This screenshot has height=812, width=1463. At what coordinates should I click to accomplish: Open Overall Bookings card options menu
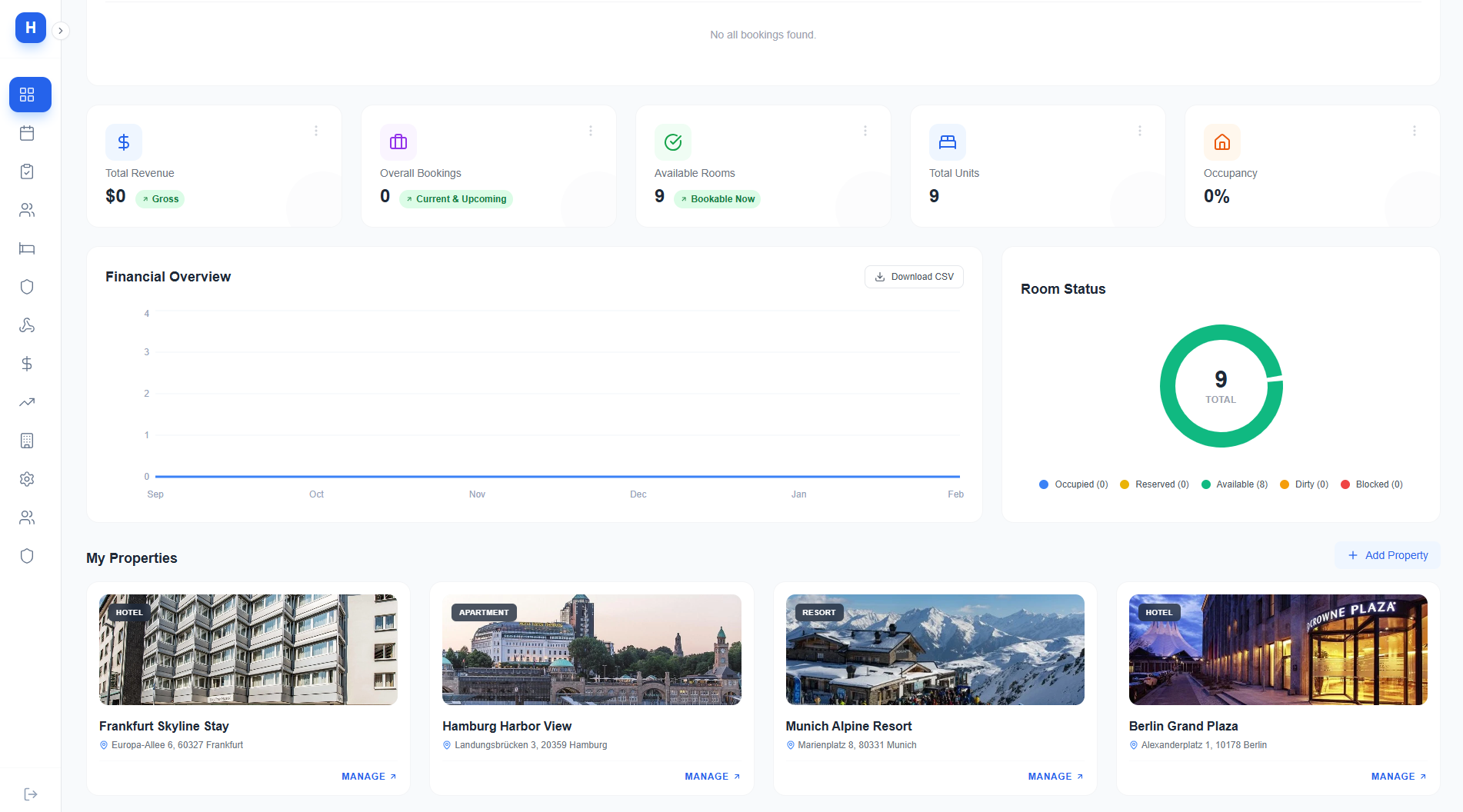[591, 131]
